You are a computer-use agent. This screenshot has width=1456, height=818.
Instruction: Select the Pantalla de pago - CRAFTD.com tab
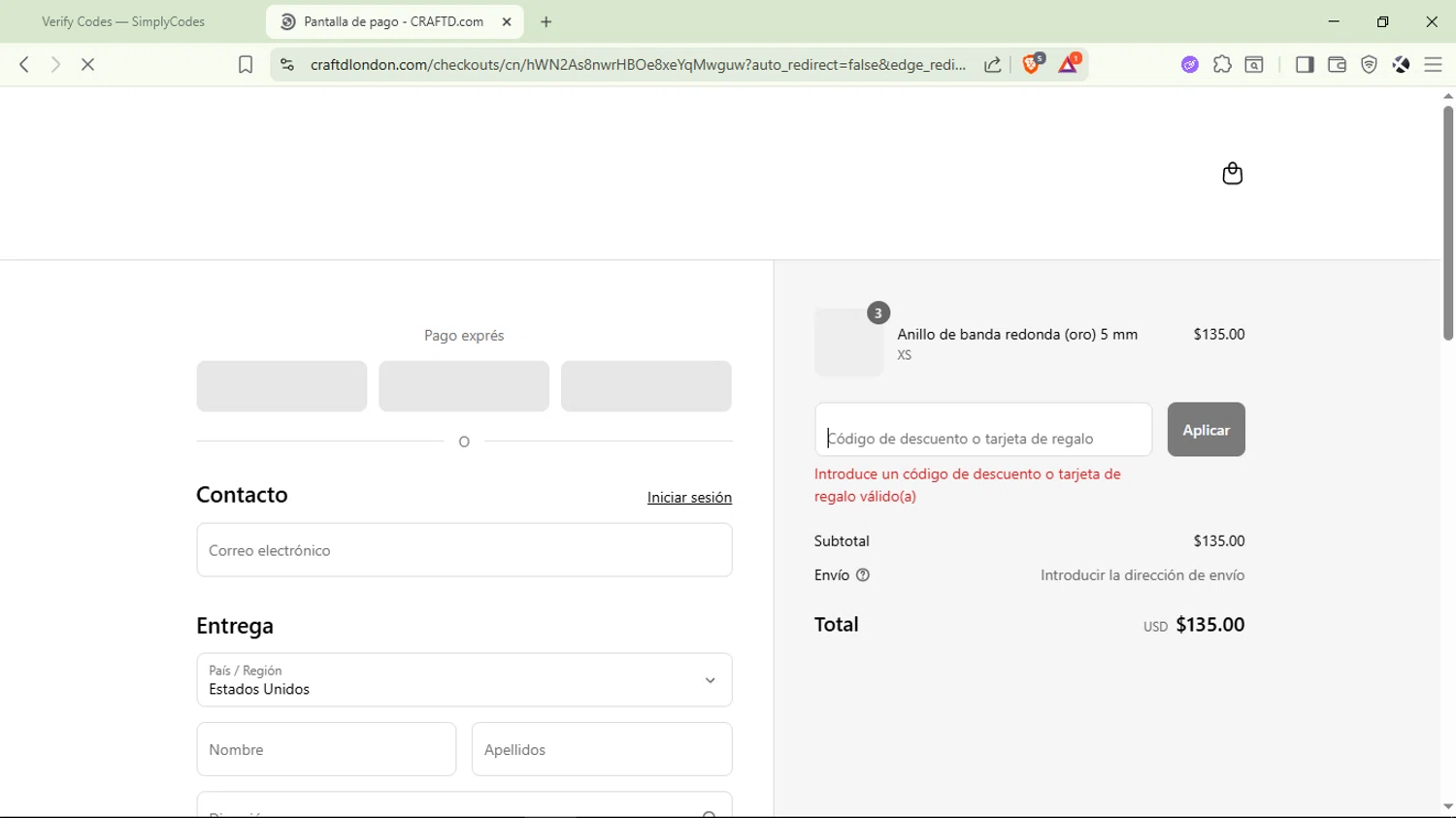point(394,21)
